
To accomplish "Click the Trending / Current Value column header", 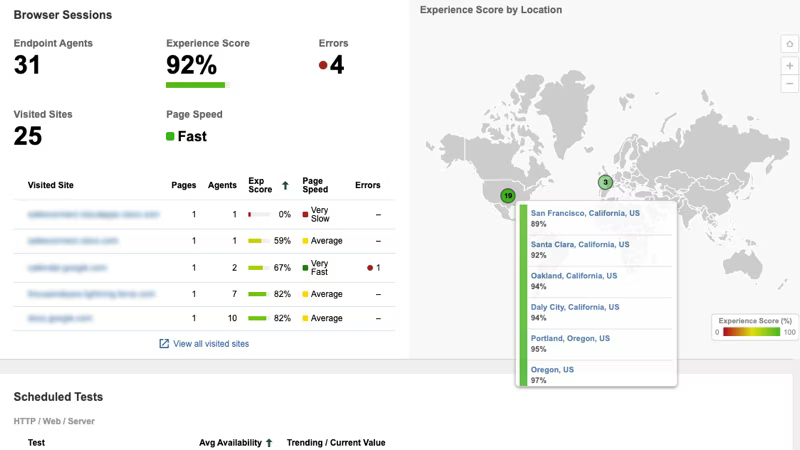I will pos(336,443).
